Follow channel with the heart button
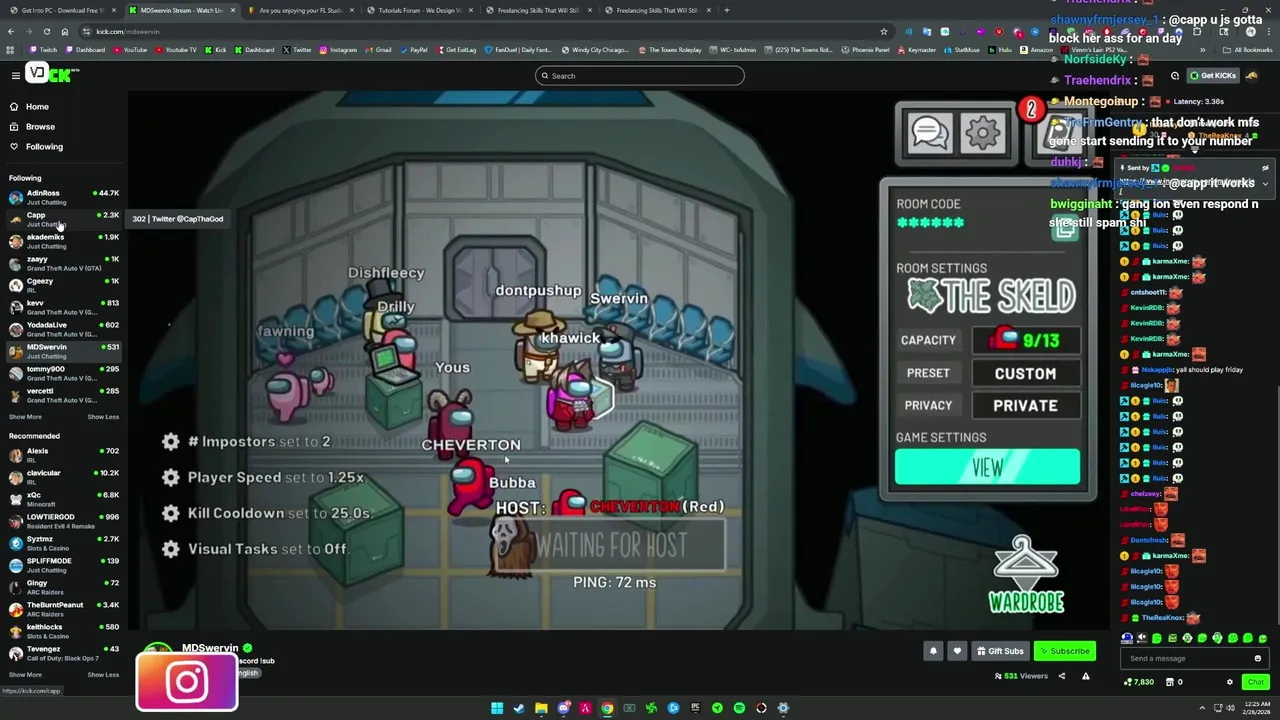 click(957, 651)
